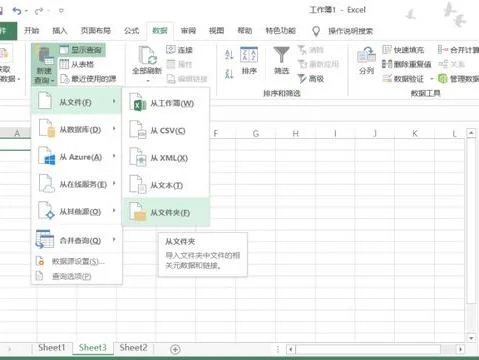Screen dimensions: 479x360
Task: Switch to the Sheet3 tab
Action: click(93, 348)
